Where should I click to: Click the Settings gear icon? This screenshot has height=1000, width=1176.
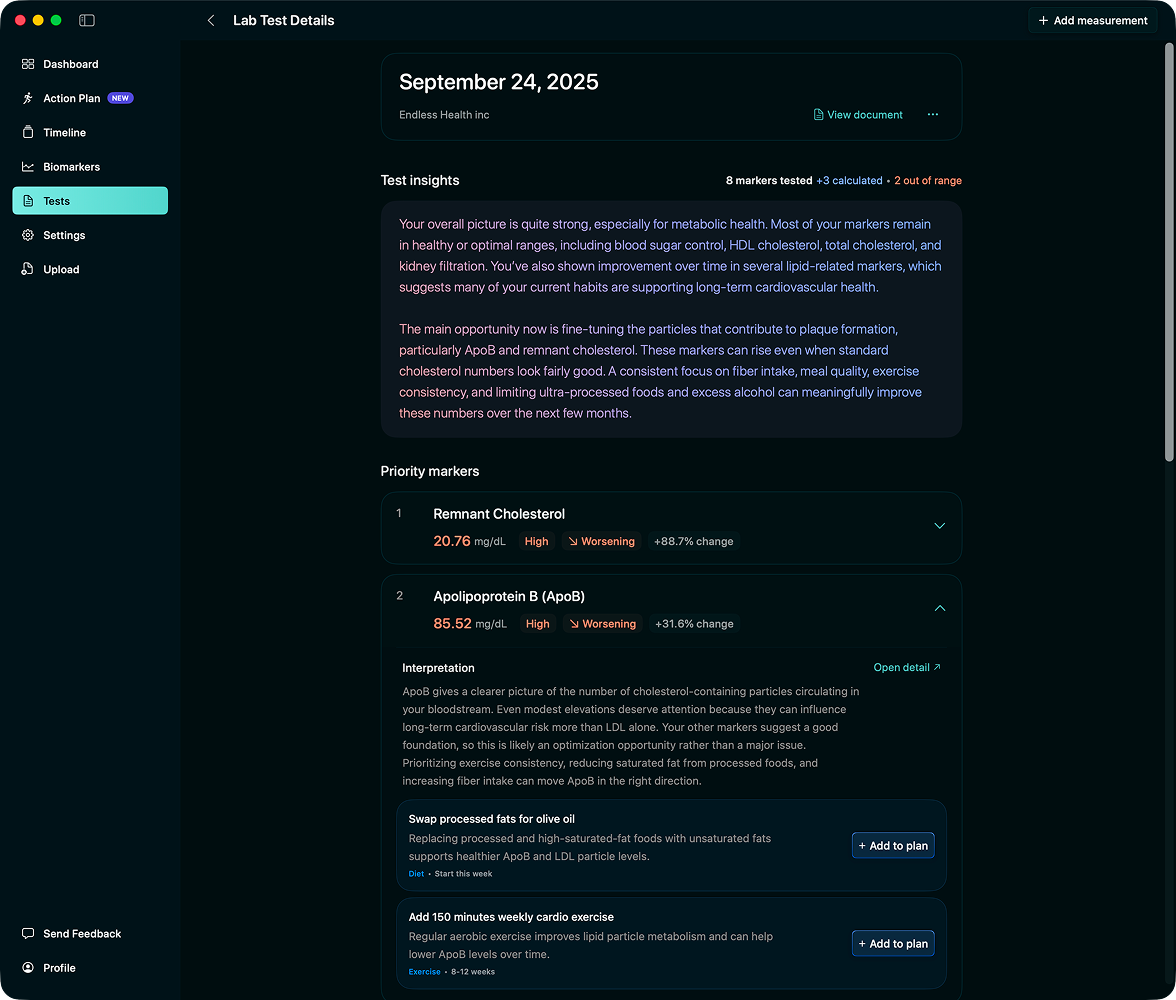28,235
